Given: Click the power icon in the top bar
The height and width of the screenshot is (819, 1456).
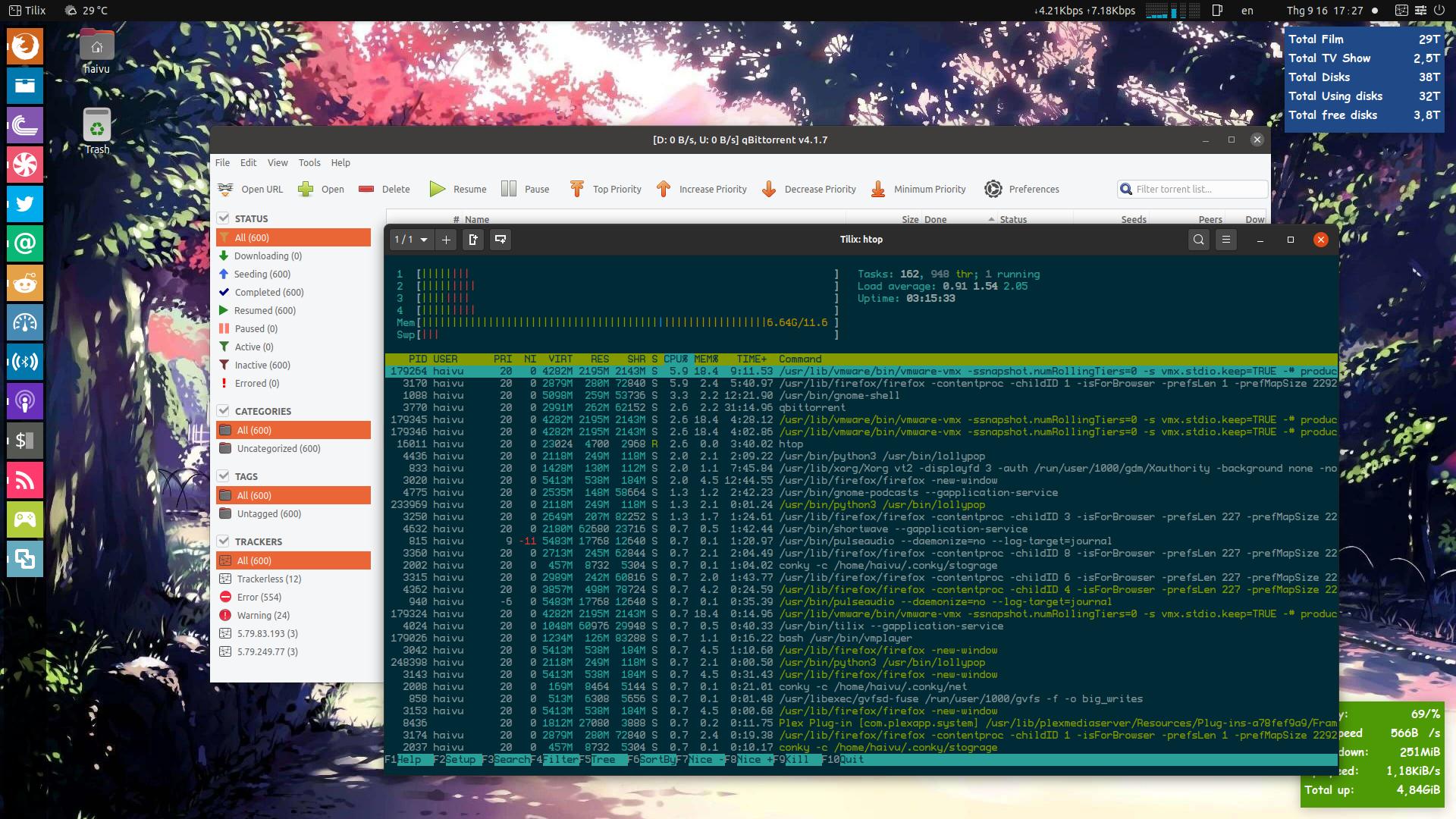Looking at the screenshot, I should coord(1439,11).
